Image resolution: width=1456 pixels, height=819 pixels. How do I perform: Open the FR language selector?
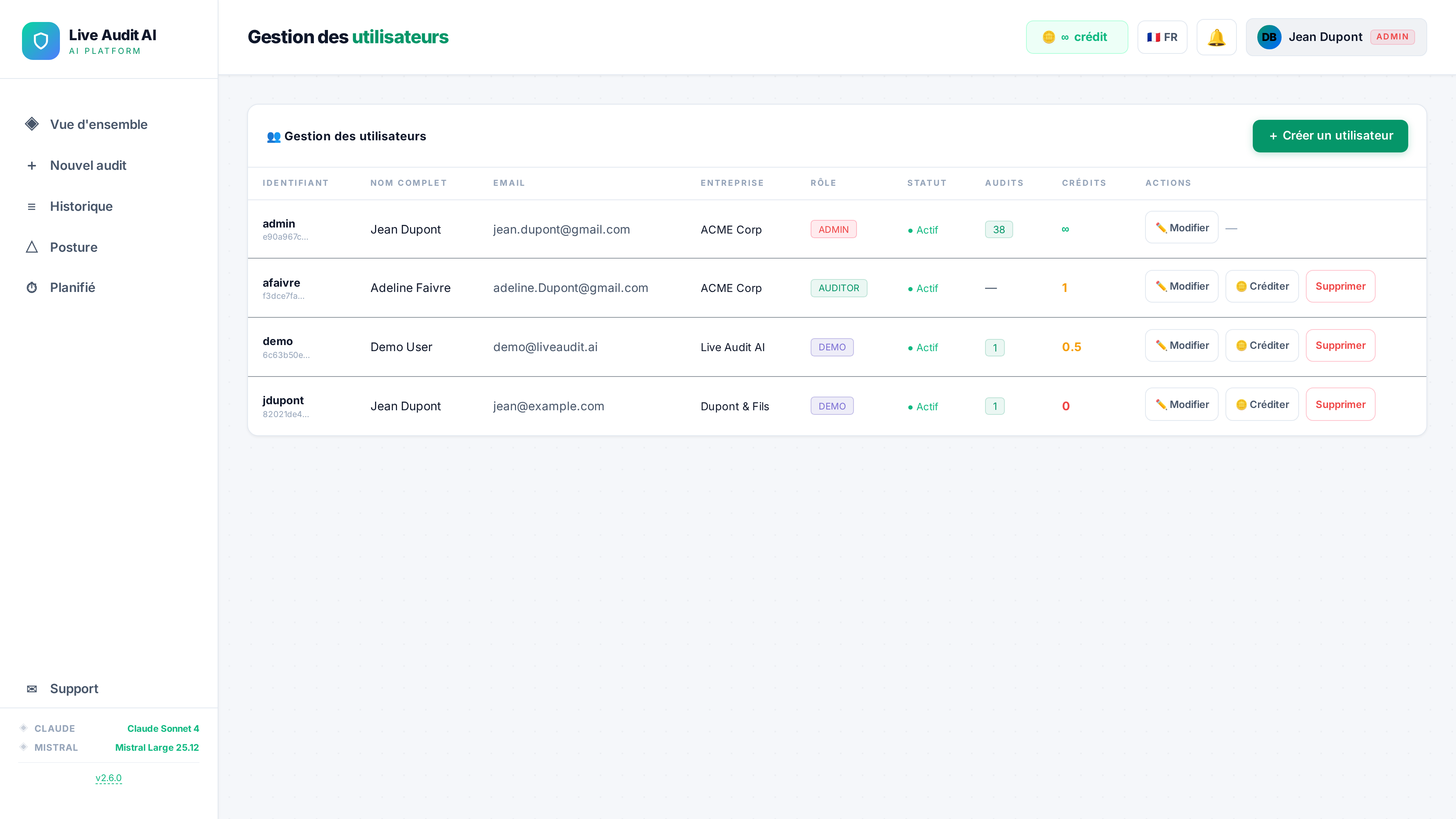click(x=1162, y=37)
